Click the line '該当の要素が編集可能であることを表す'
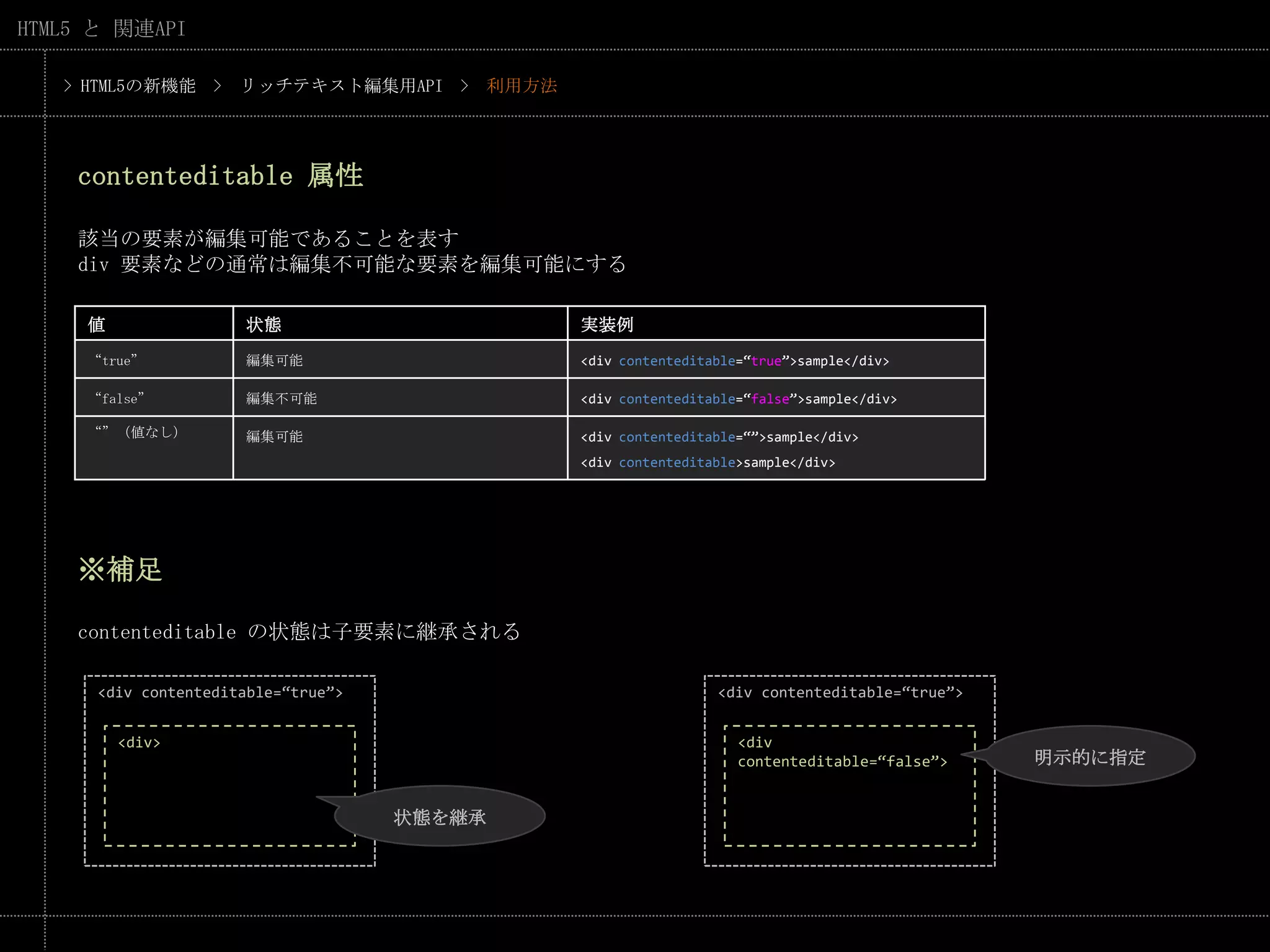The image size is (1270, 952). pos(269,238)
